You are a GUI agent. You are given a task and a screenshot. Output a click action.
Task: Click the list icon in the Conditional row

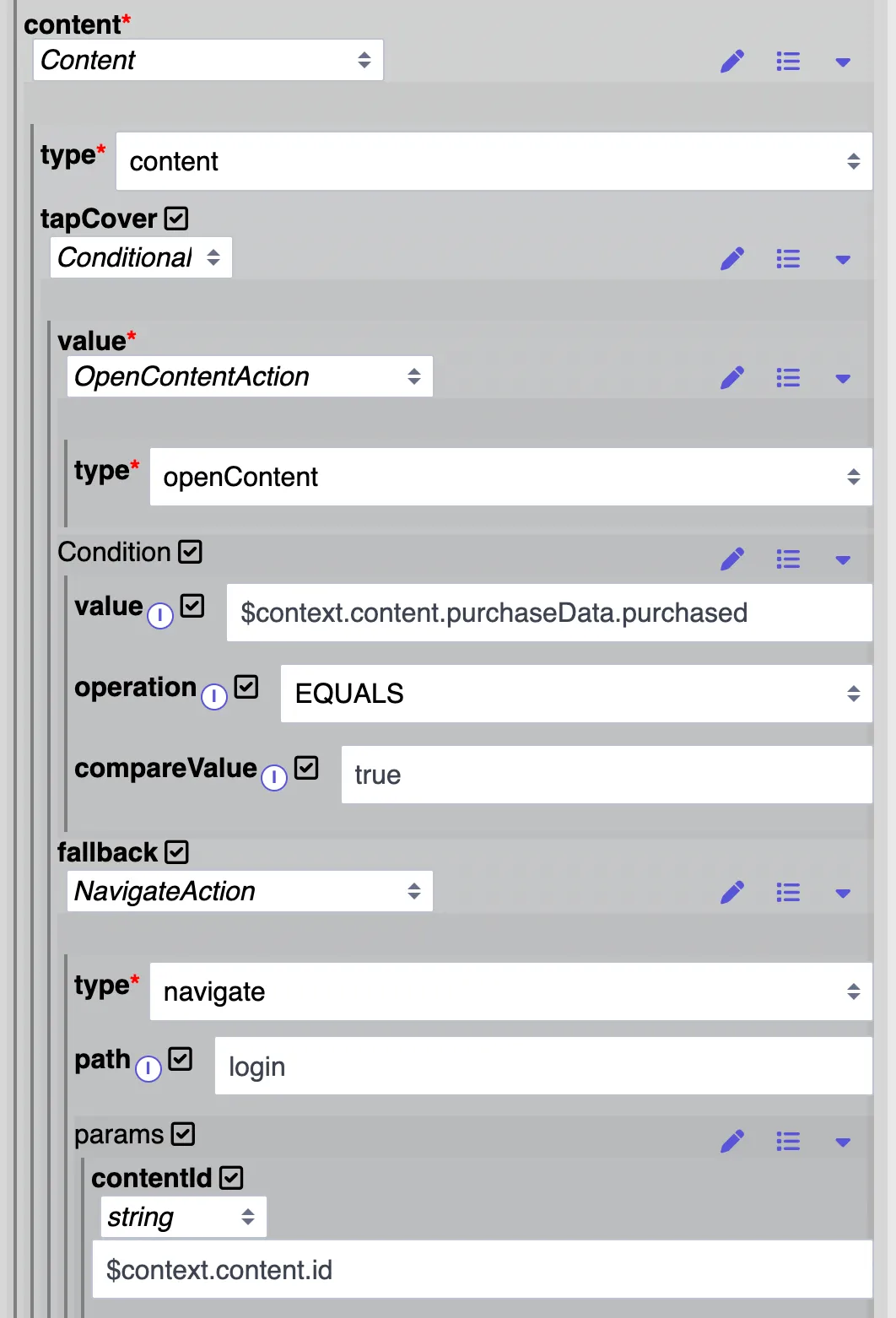tap(788, 259)
